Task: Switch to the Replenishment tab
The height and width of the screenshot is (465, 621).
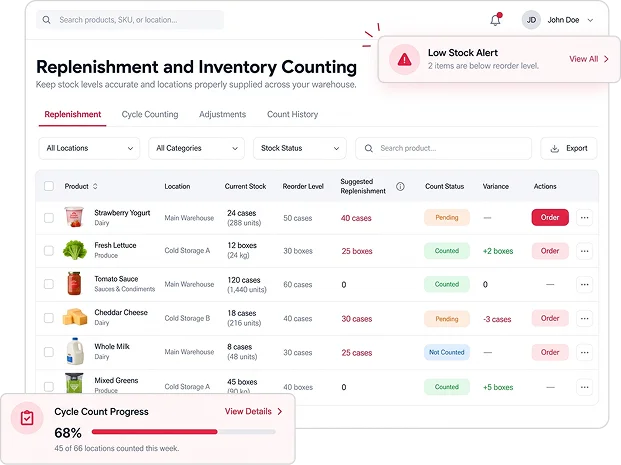Action: [72, 114]
